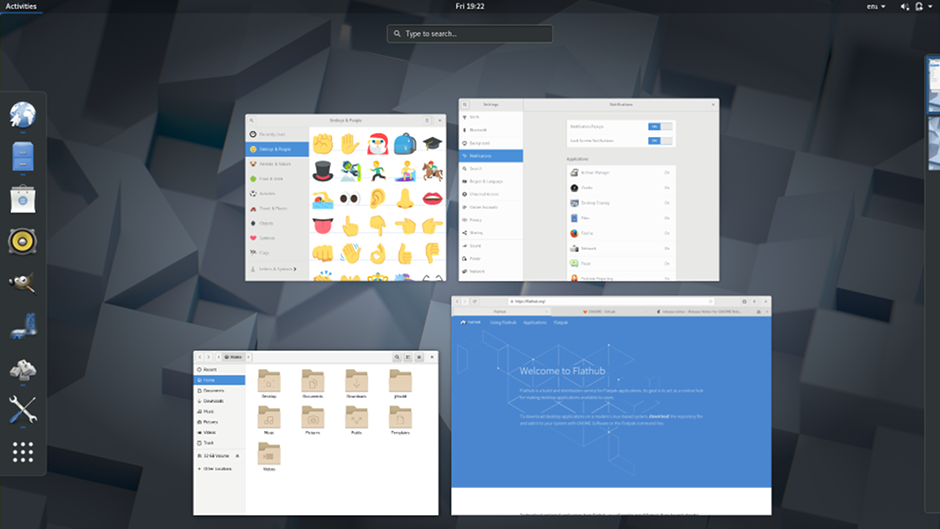The width and height of the screenshot is (940, 529).
Task: Click the Type to search field
Action: [x=469, y=34]
